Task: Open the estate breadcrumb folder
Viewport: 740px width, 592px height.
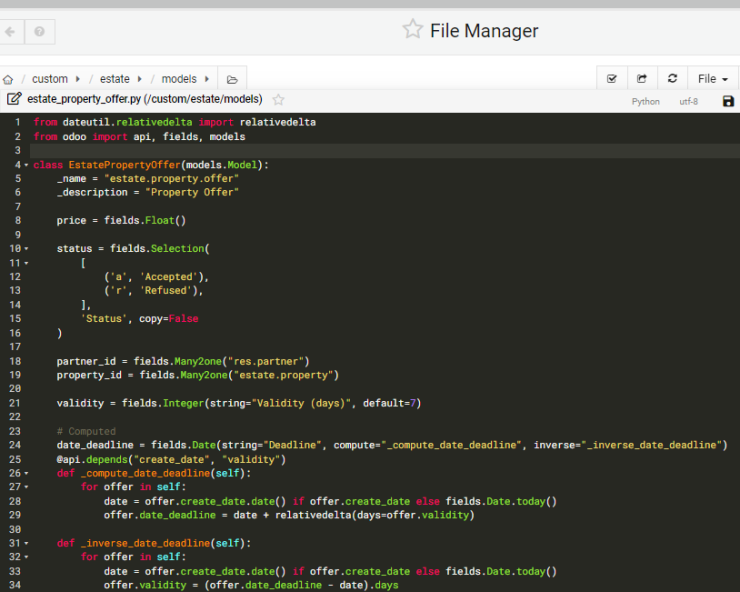Action: tap(115, 79)
